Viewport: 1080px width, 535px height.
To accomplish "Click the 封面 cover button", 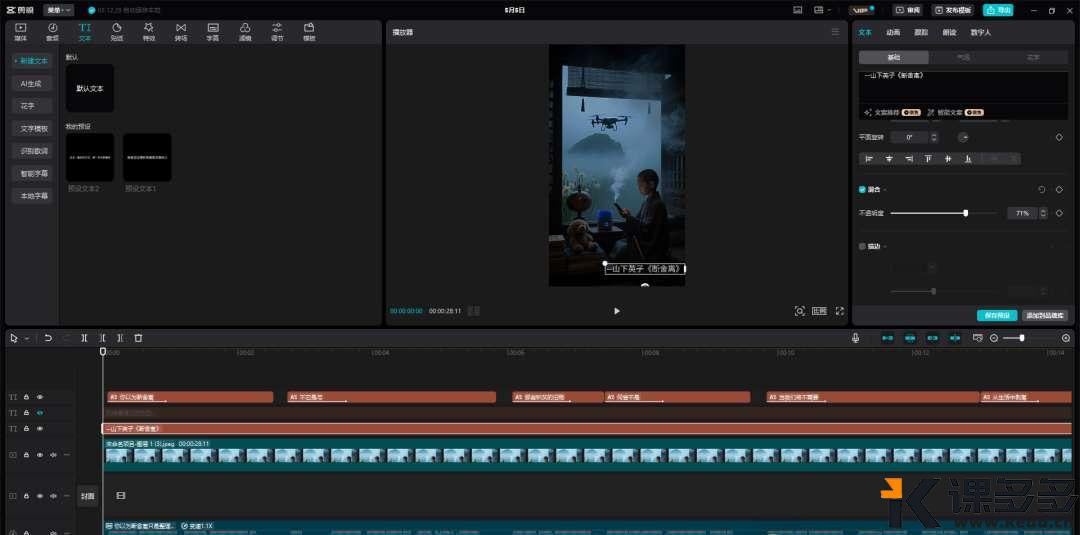I will point(88,496).
